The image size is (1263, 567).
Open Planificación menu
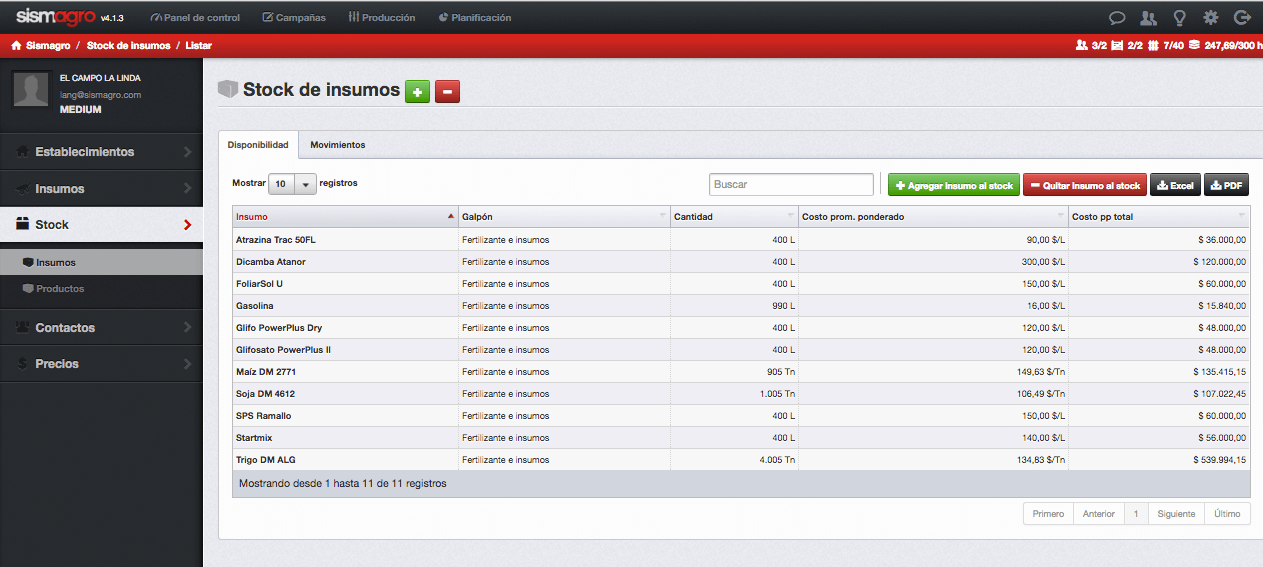(x=475, y=17)
